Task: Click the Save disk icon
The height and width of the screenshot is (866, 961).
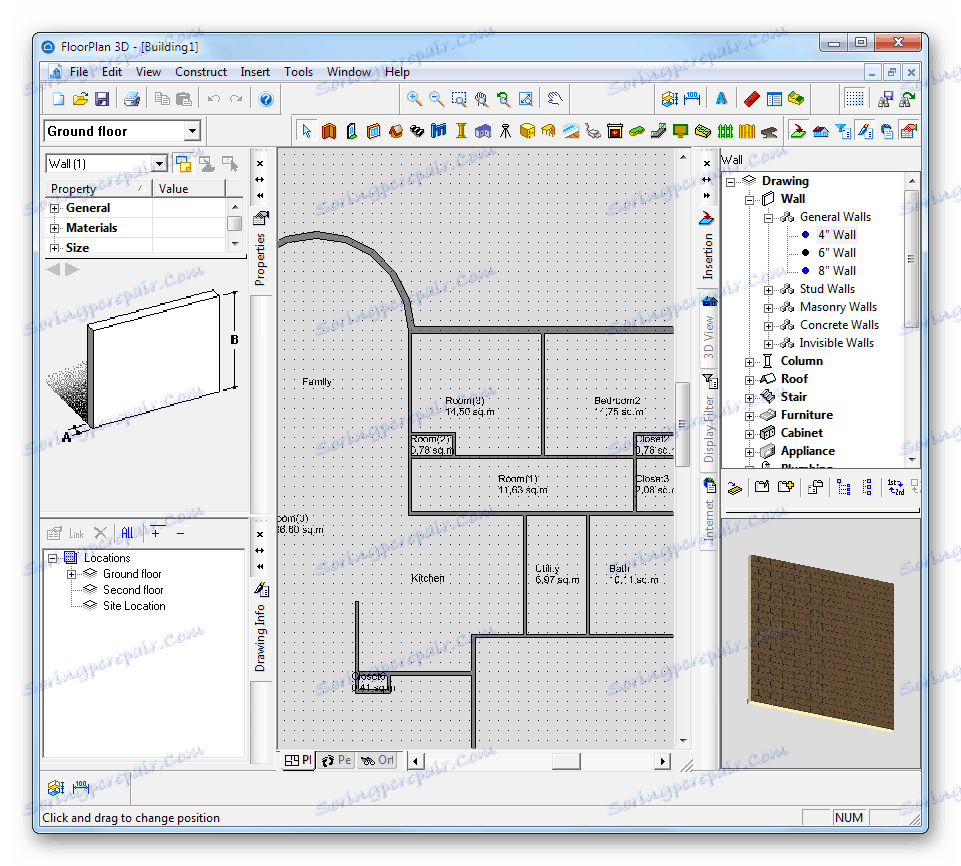Action: coord(101,99)
